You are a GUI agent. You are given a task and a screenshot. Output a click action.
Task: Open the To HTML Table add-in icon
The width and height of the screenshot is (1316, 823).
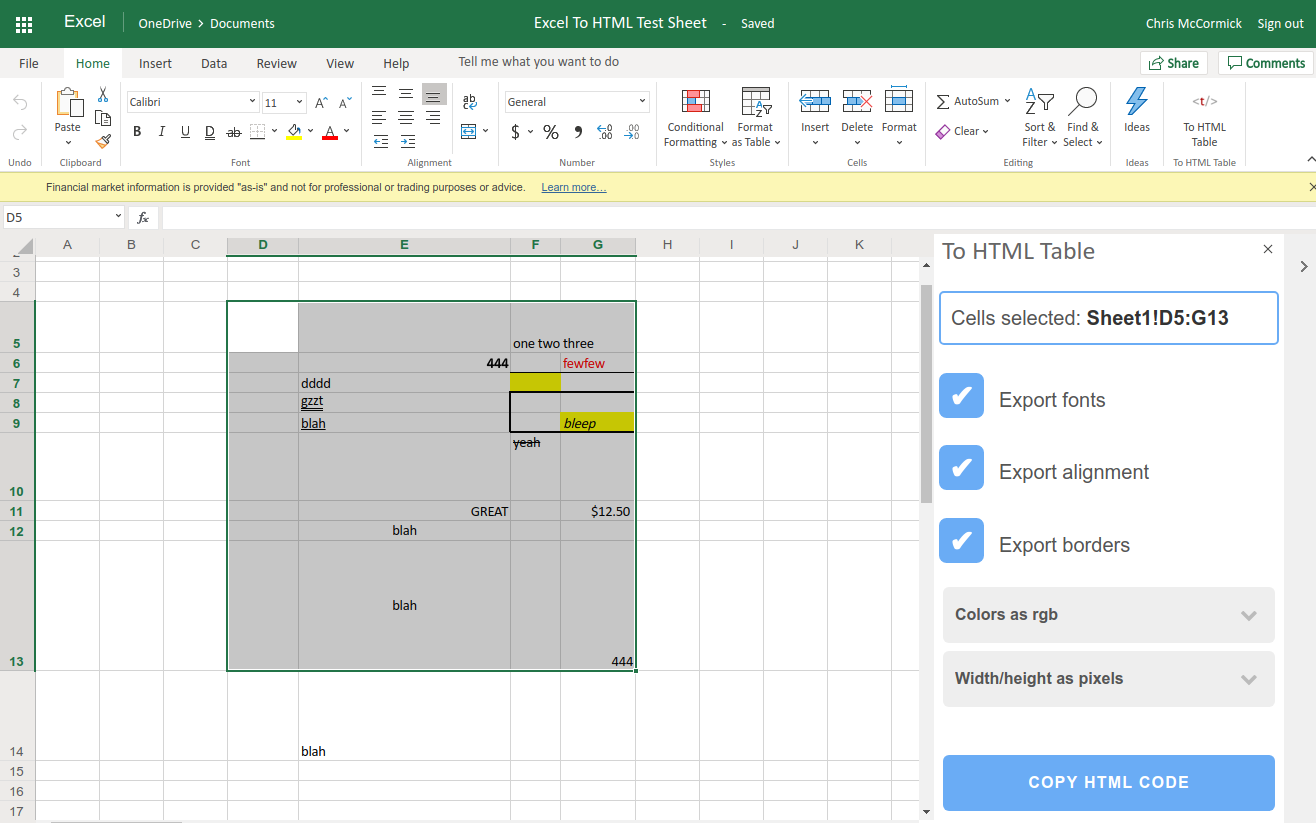(1204, 113)
